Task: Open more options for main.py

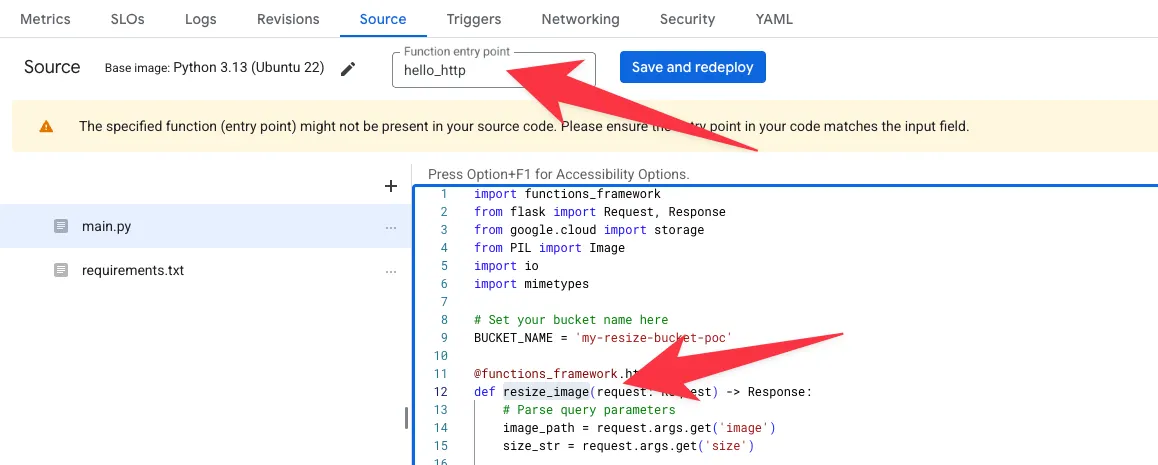Action: click(391, 227)
